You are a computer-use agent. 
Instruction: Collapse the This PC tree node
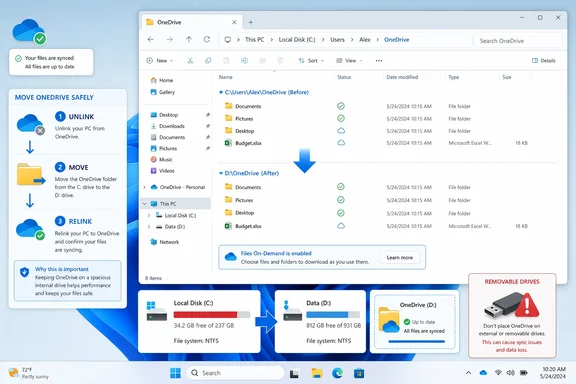(144, 204)
